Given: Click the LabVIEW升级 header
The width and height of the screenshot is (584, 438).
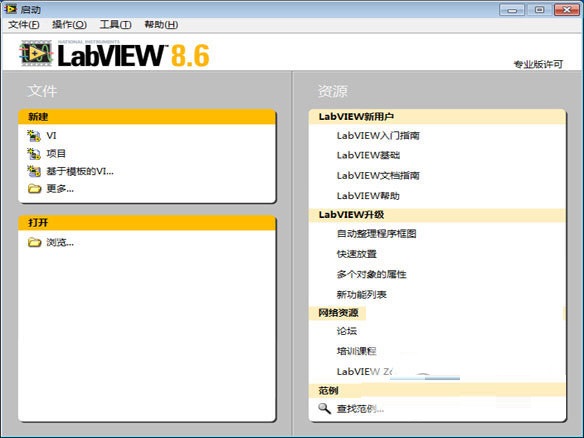Looking at the screenshot, I should (437, 215).
